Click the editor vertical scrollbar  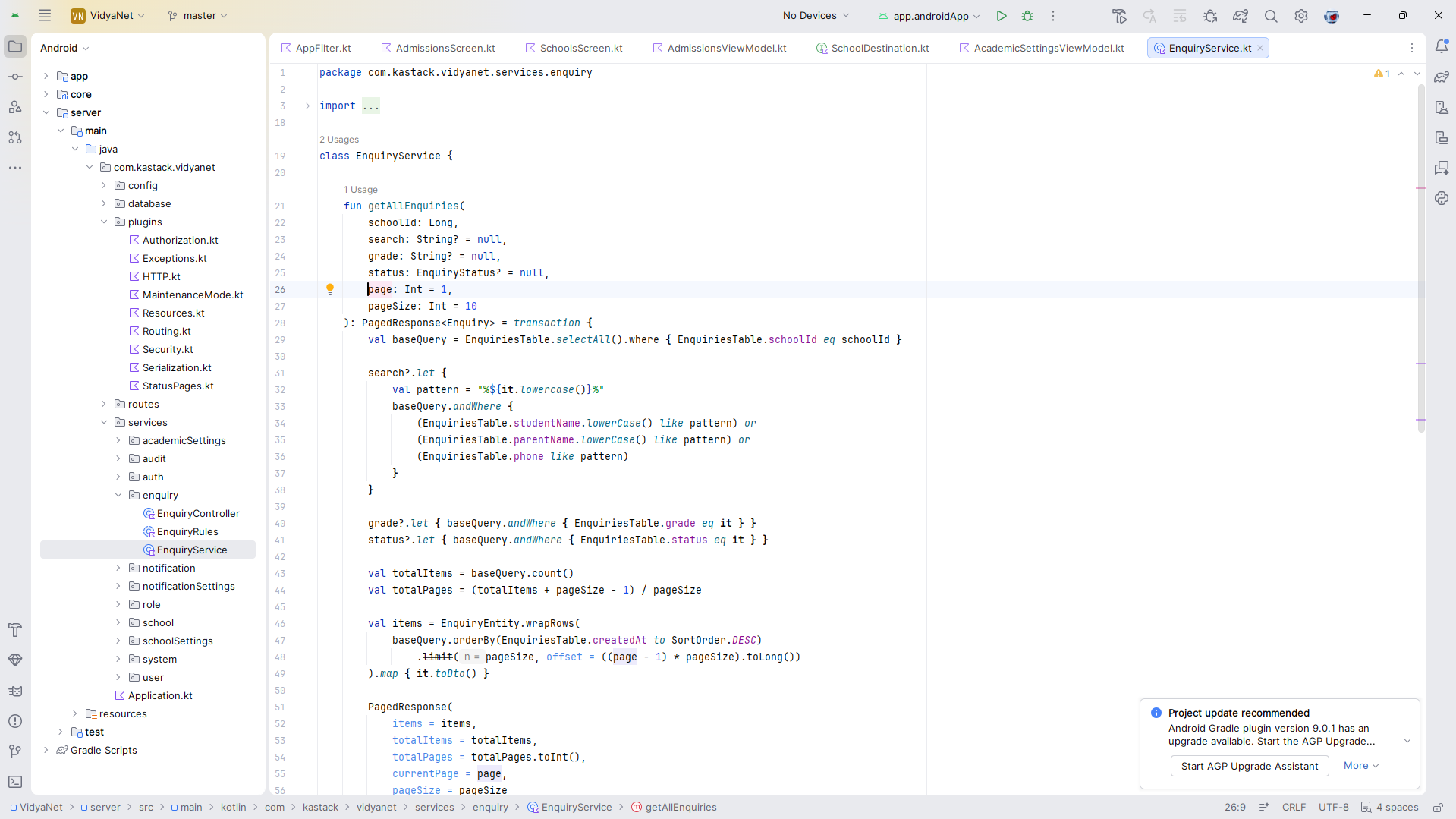click(1421, 258)
